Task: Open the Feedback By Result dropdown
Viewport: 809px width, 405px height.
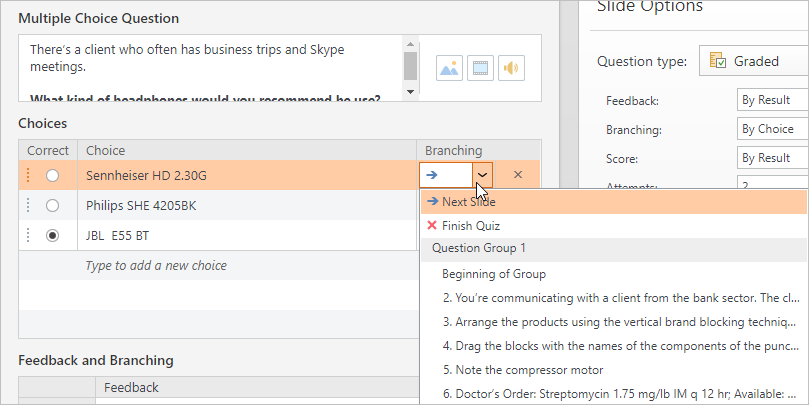Action: pyautogui.click(x=772, y=100)
